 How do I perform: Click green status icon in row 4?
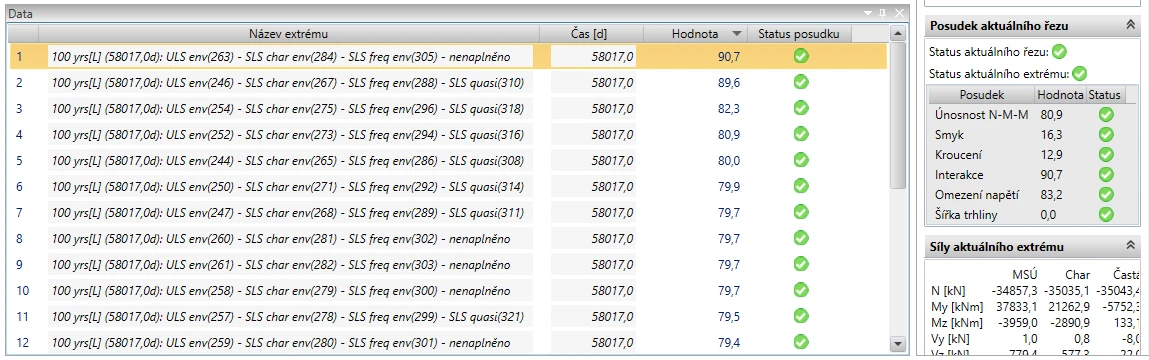(x=801, y=134)
